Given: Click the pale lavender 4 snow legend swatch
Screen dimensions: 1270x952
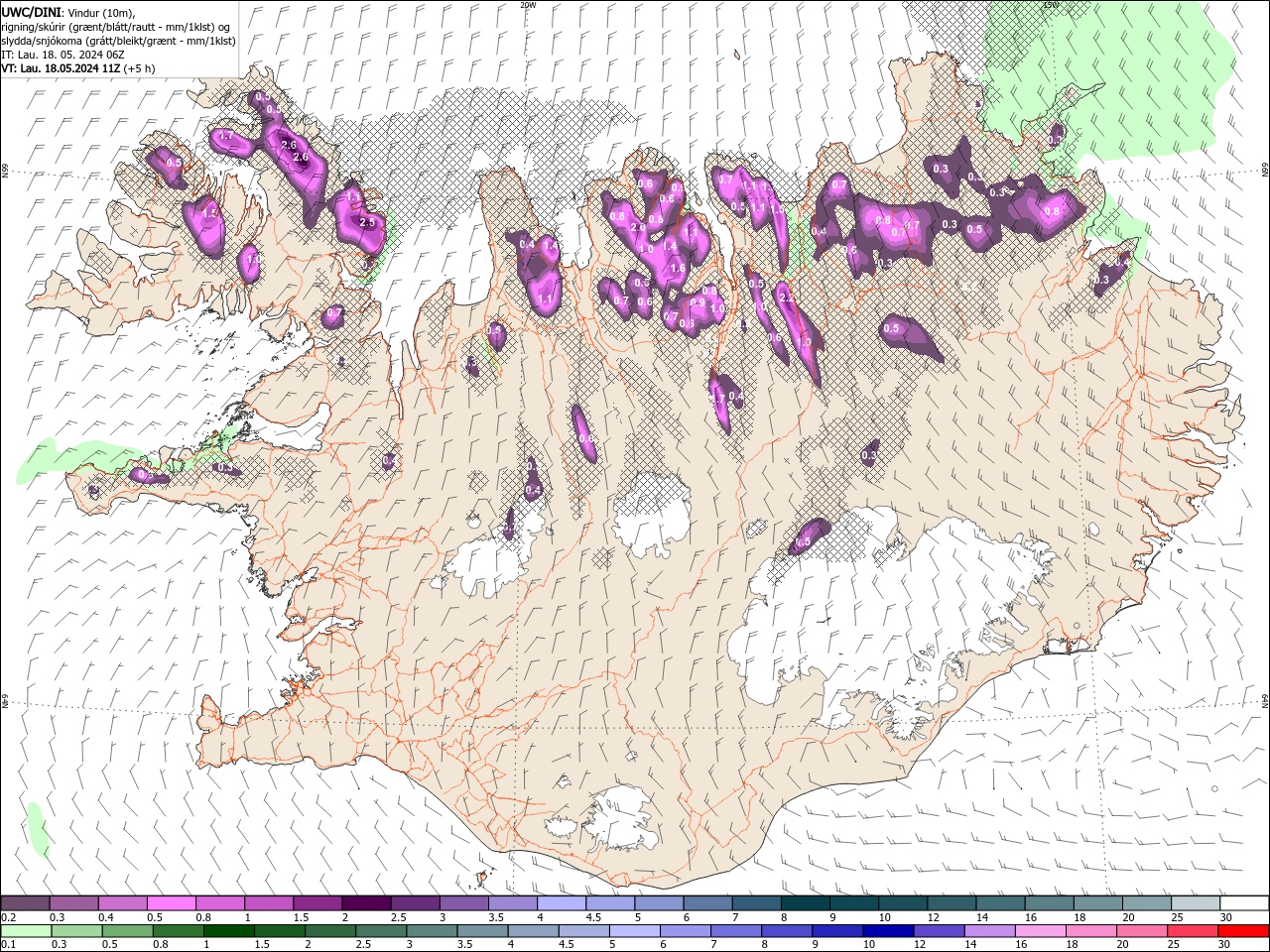Looking at the screenshot, I should [561, 903].
